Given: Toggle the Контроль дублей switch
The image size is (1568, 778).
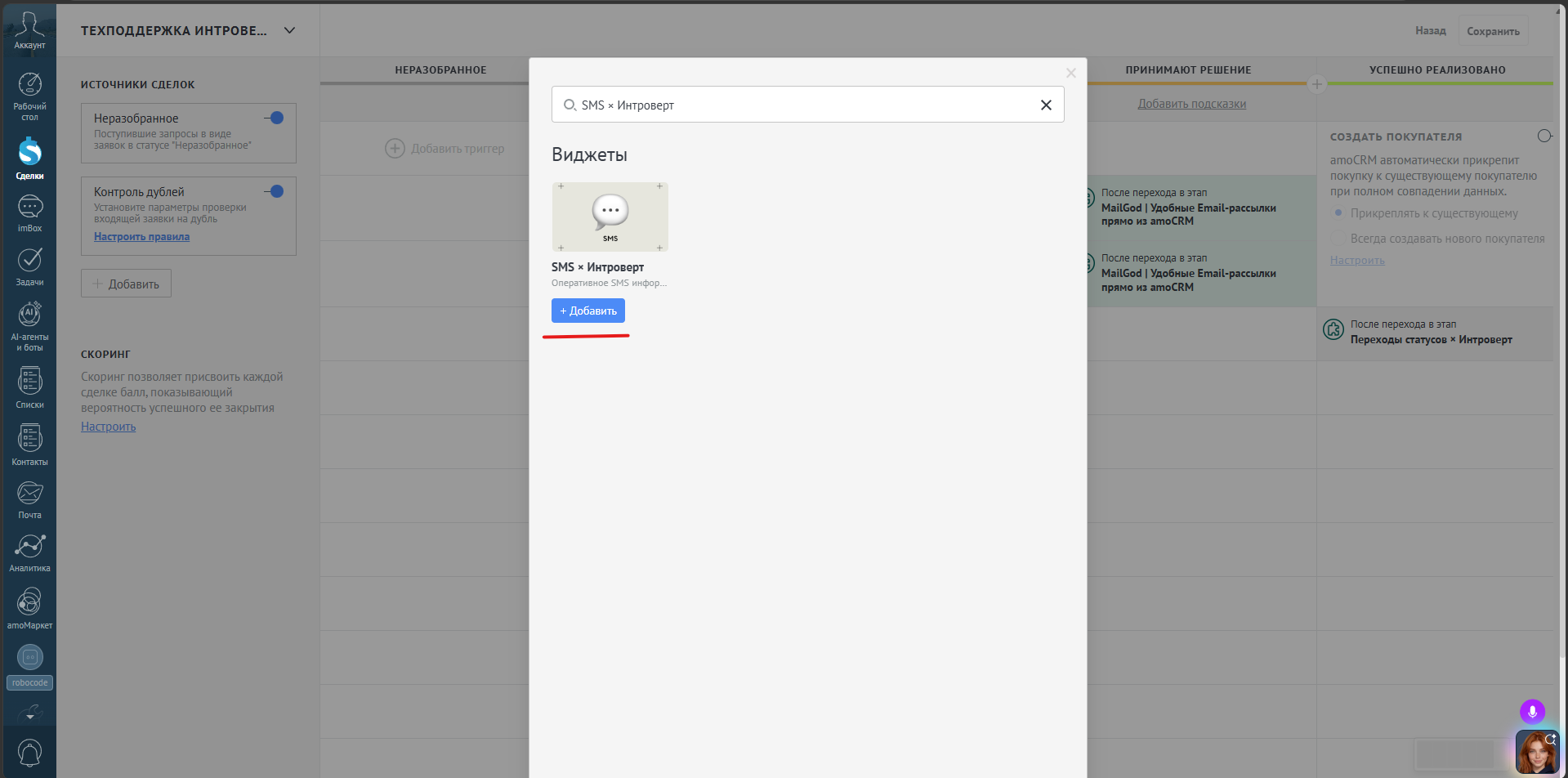Looking at the screenshot, I should [x=274, y=191].
